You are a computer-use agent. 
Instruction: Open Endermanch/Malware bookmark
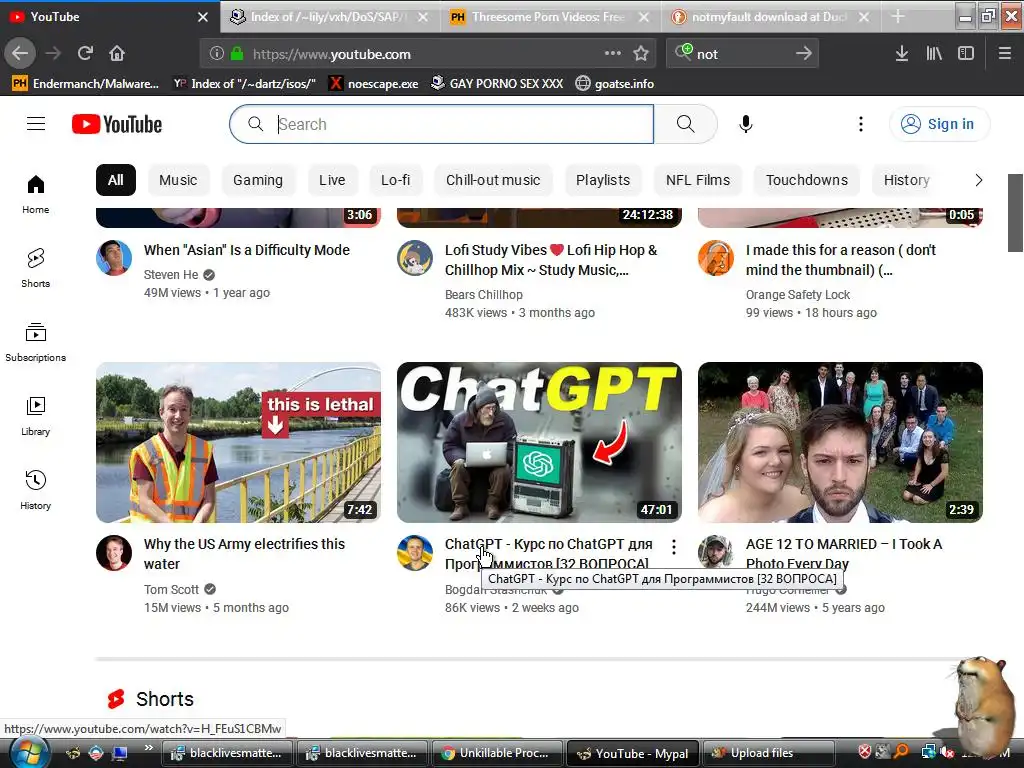coord(86,84)
